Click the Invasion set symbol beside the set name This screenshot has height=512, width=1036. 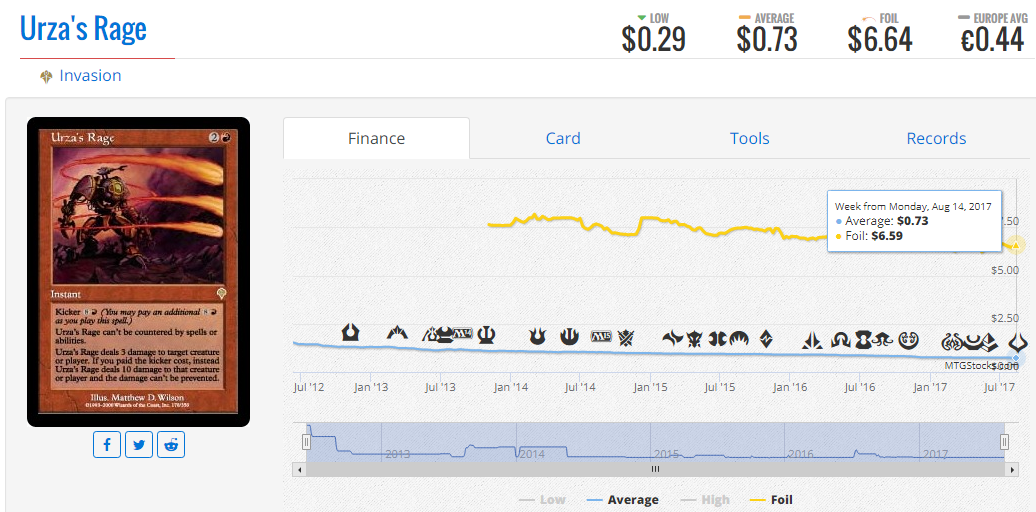coord(46,77)
